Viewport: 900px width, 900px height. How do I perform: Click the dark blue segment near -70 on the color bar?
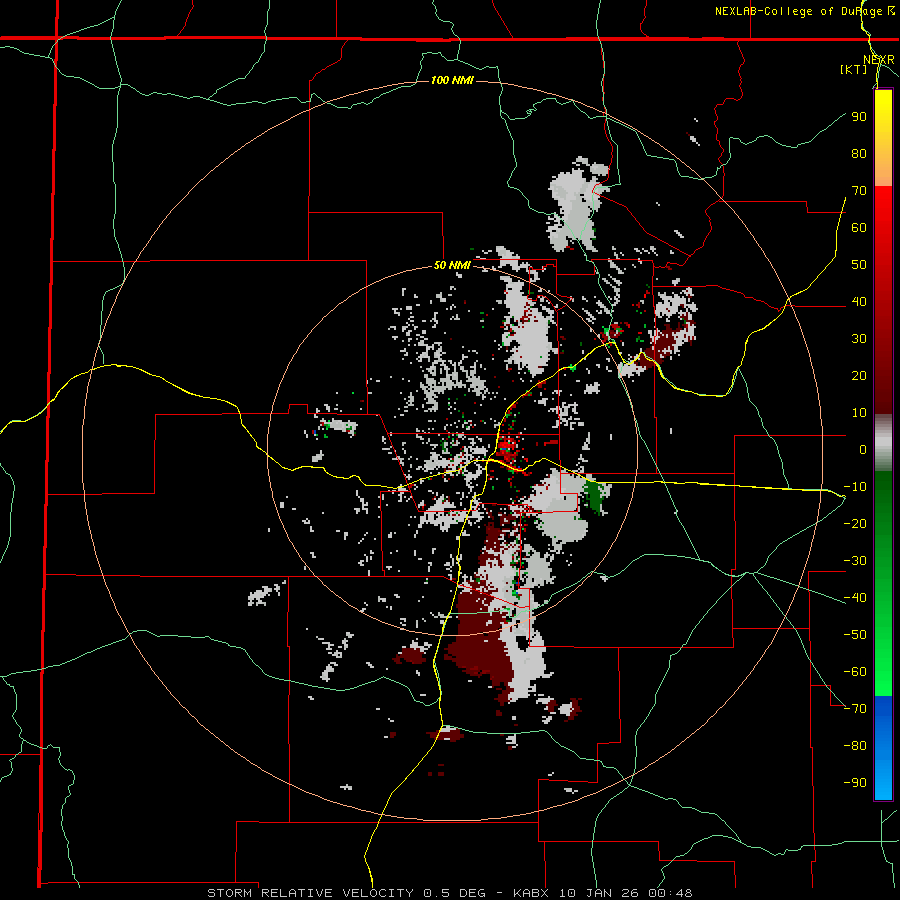pyautogui.click(x=883, y=712)
